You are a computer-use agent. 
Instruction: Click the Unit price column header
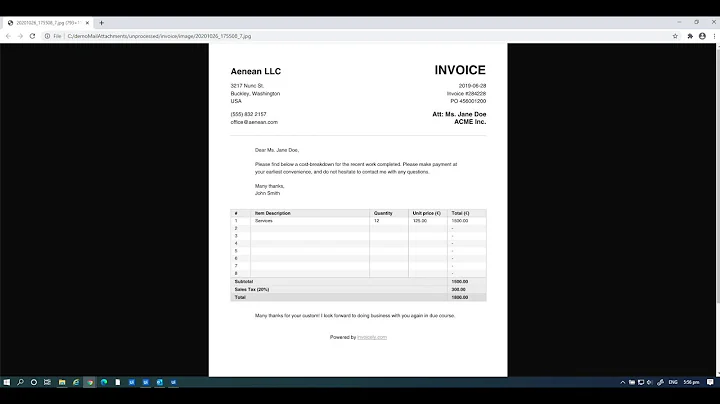427,213
